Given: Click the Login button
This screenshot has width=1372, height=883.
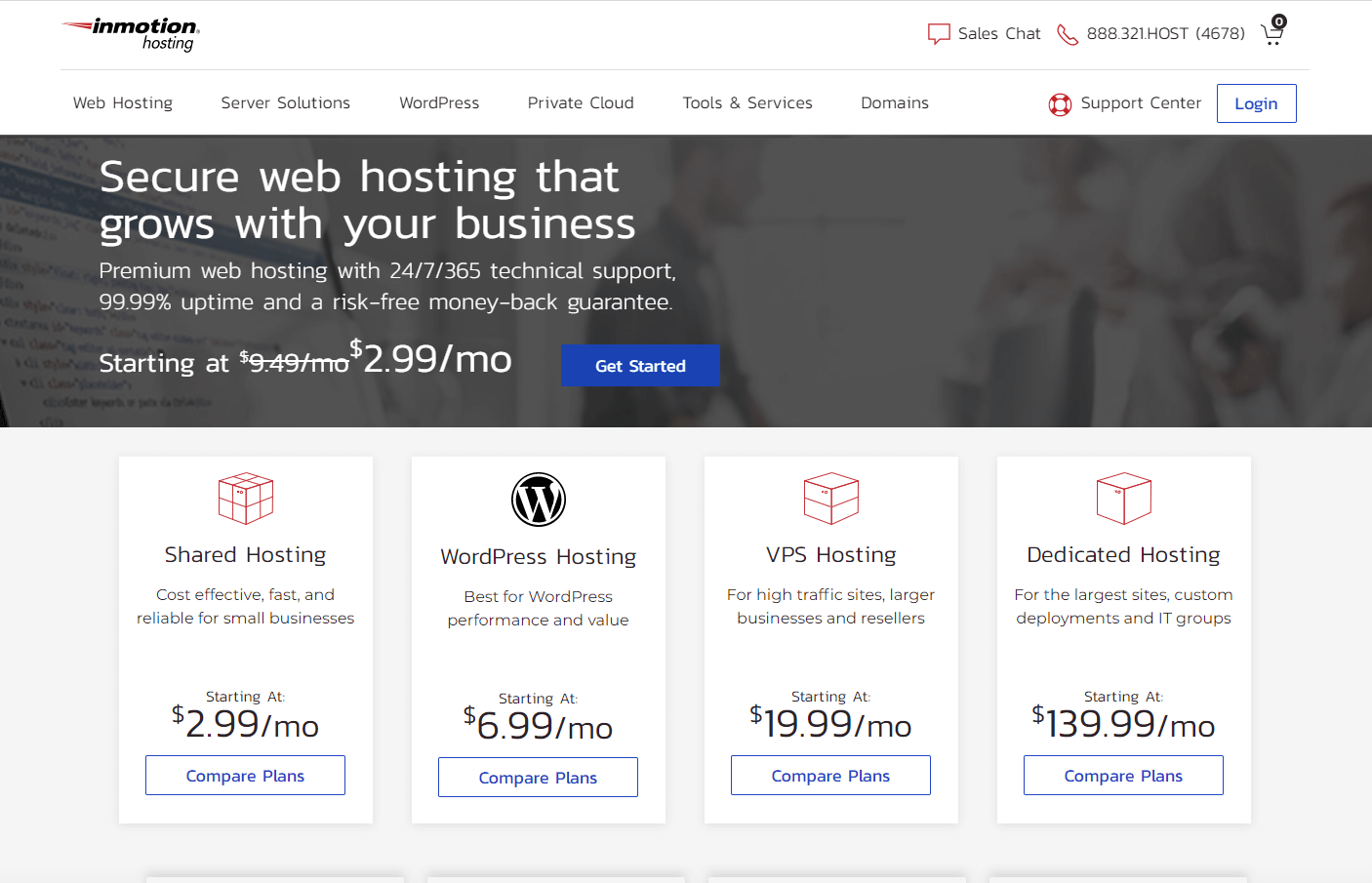Looking at the screenshot, I should tap(1257, 103).
